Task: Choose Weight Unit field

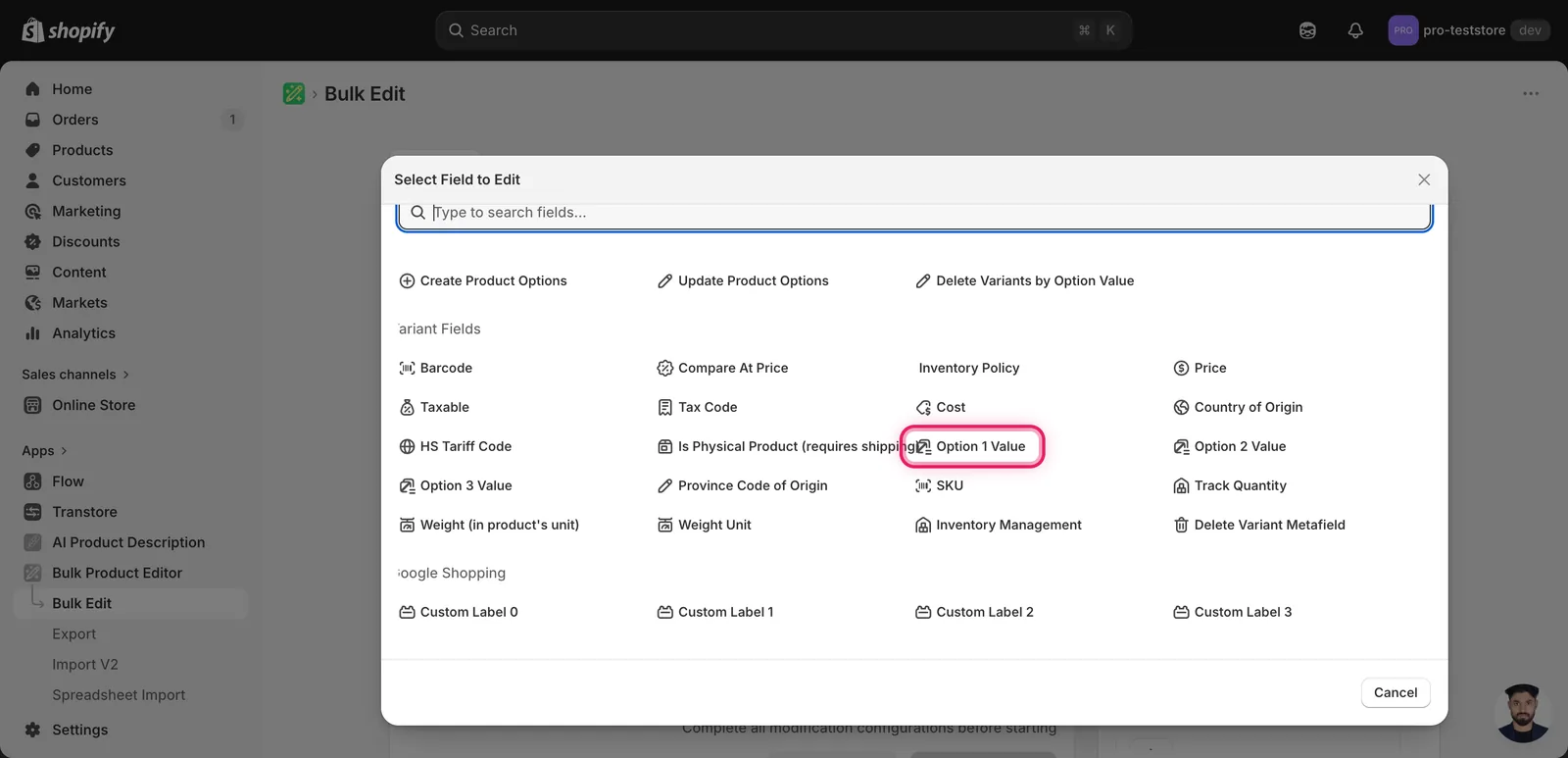Action: 704,525
